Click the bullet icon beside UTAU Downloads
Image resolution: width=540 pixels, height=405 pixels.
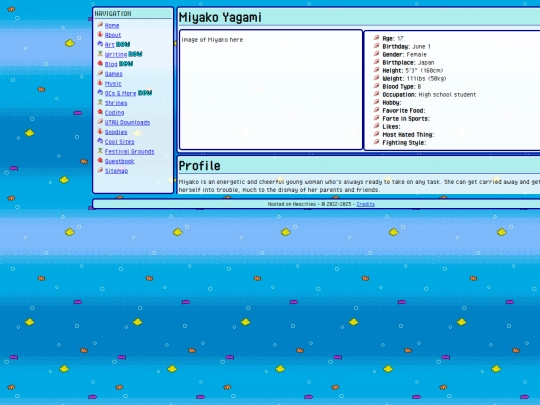point(100,122)
